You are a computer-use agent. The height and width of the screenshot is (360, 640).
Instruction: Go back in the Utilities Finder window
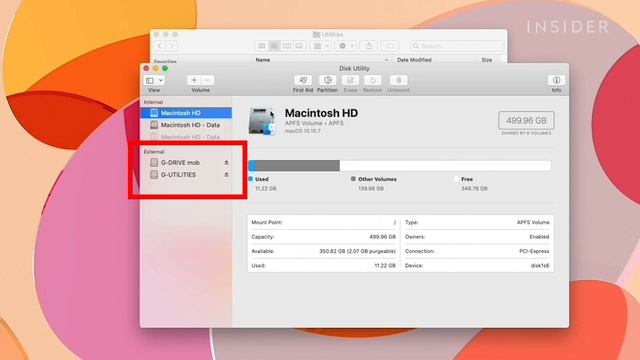160,46
